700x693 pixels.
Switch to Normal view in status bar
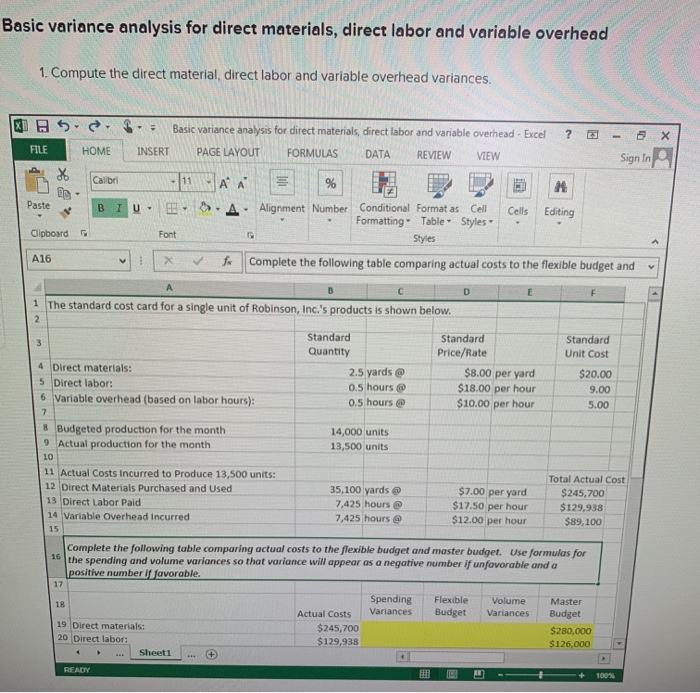tap(425, 674)
